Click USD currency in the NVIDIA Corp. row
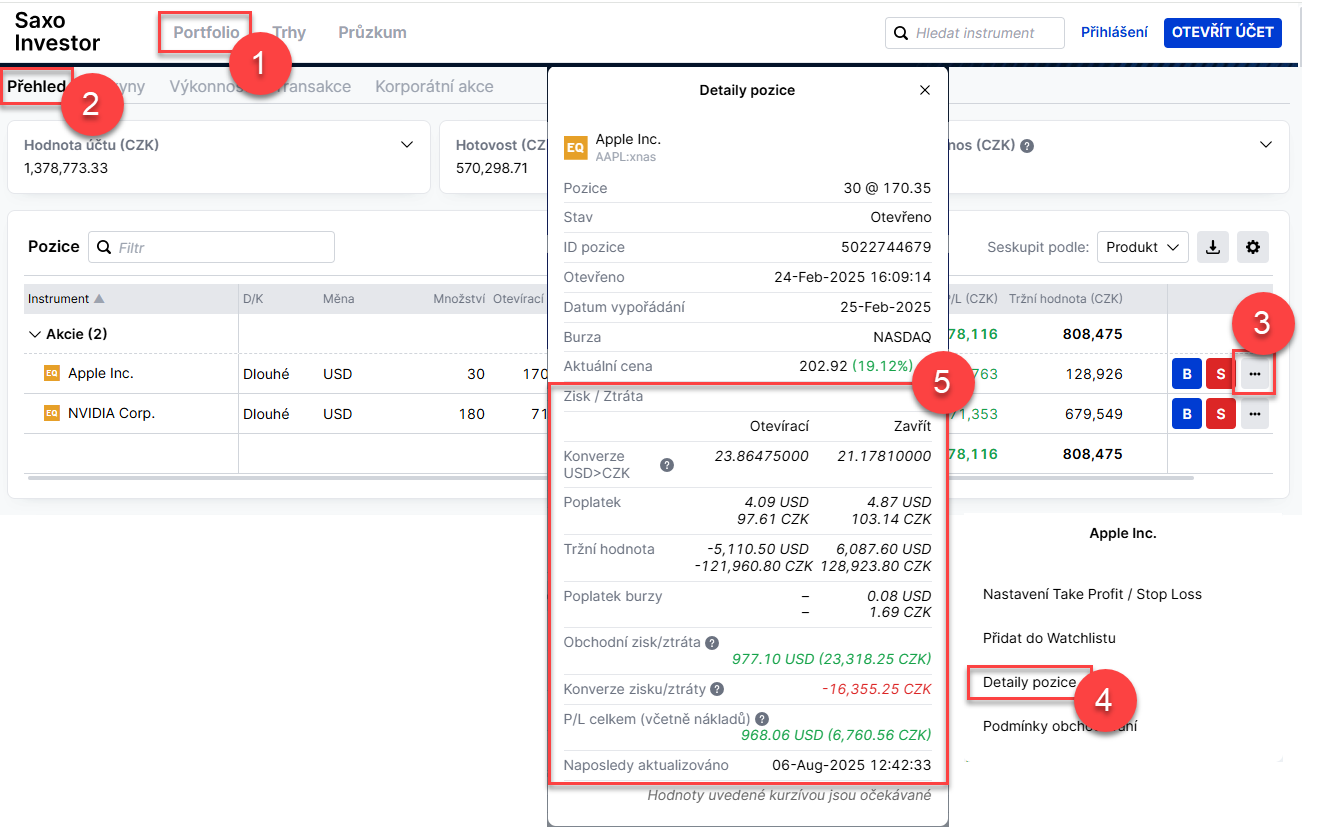Screen dimensions: 1323x827 point(338,414)
